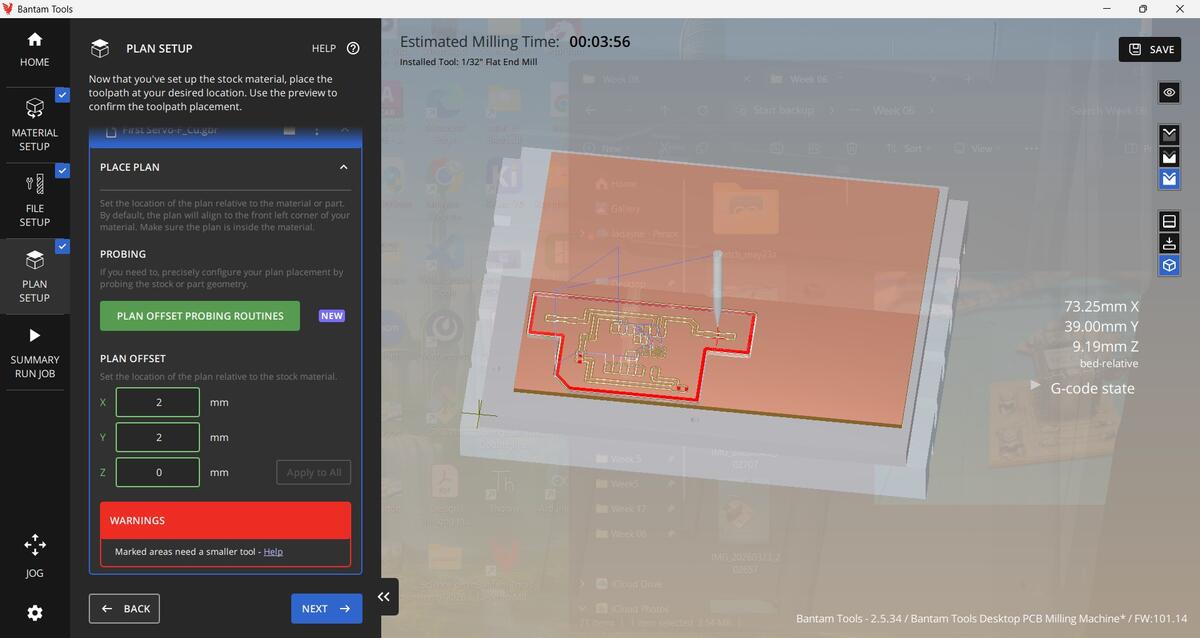
Task: Select the first material display mode icon
Action: coord(1169,134)
